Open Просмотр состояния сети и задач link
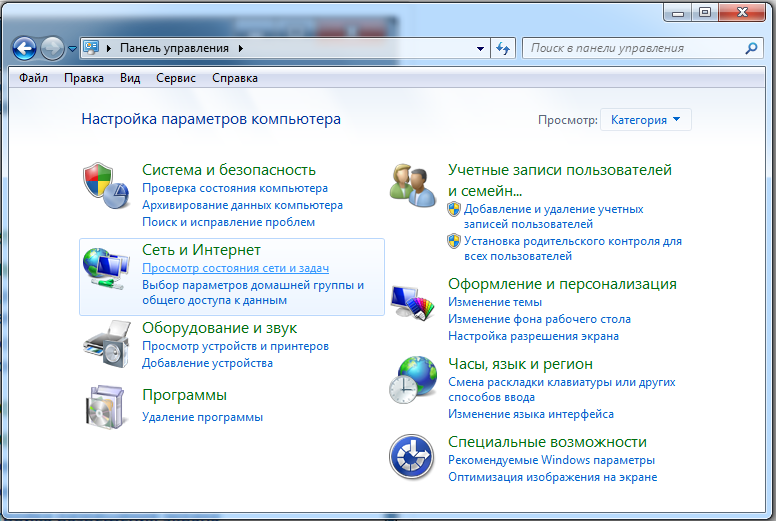The height and width of the screenshot is (521, 776). pos(235,269)
